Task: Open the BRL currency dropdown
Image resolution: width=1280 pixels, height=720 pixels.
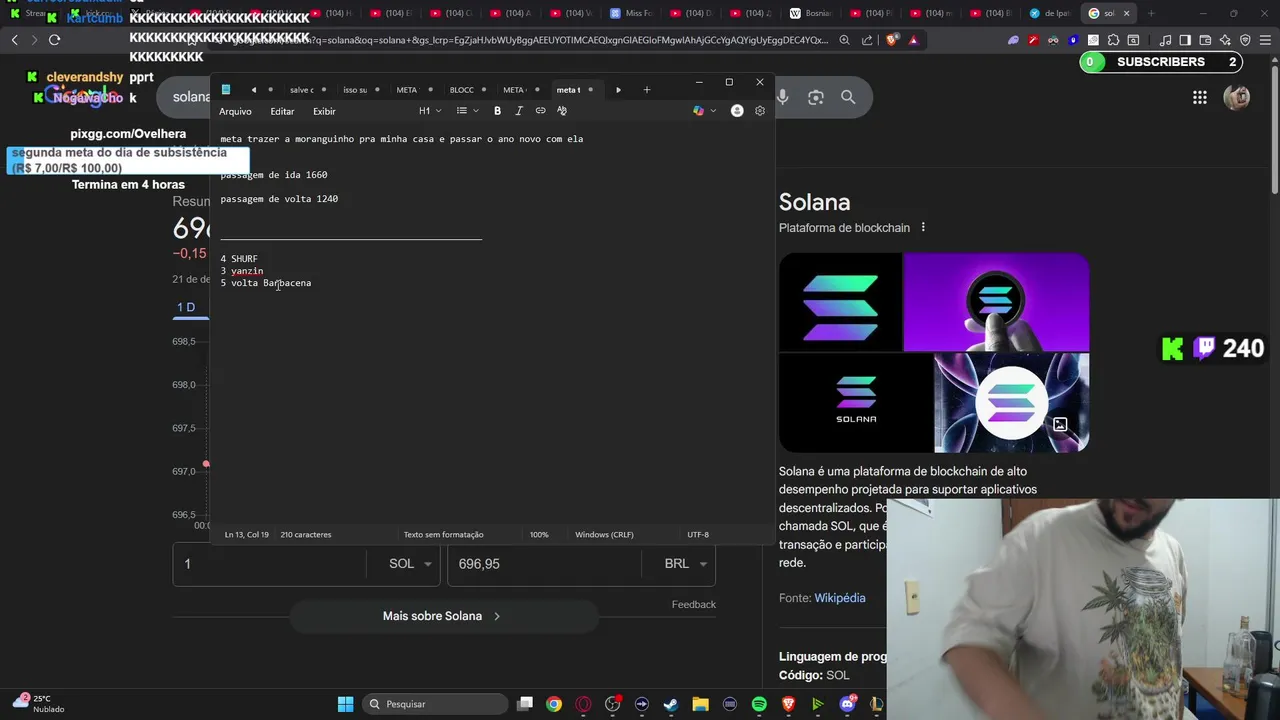Action: click(x=686, y=564)
